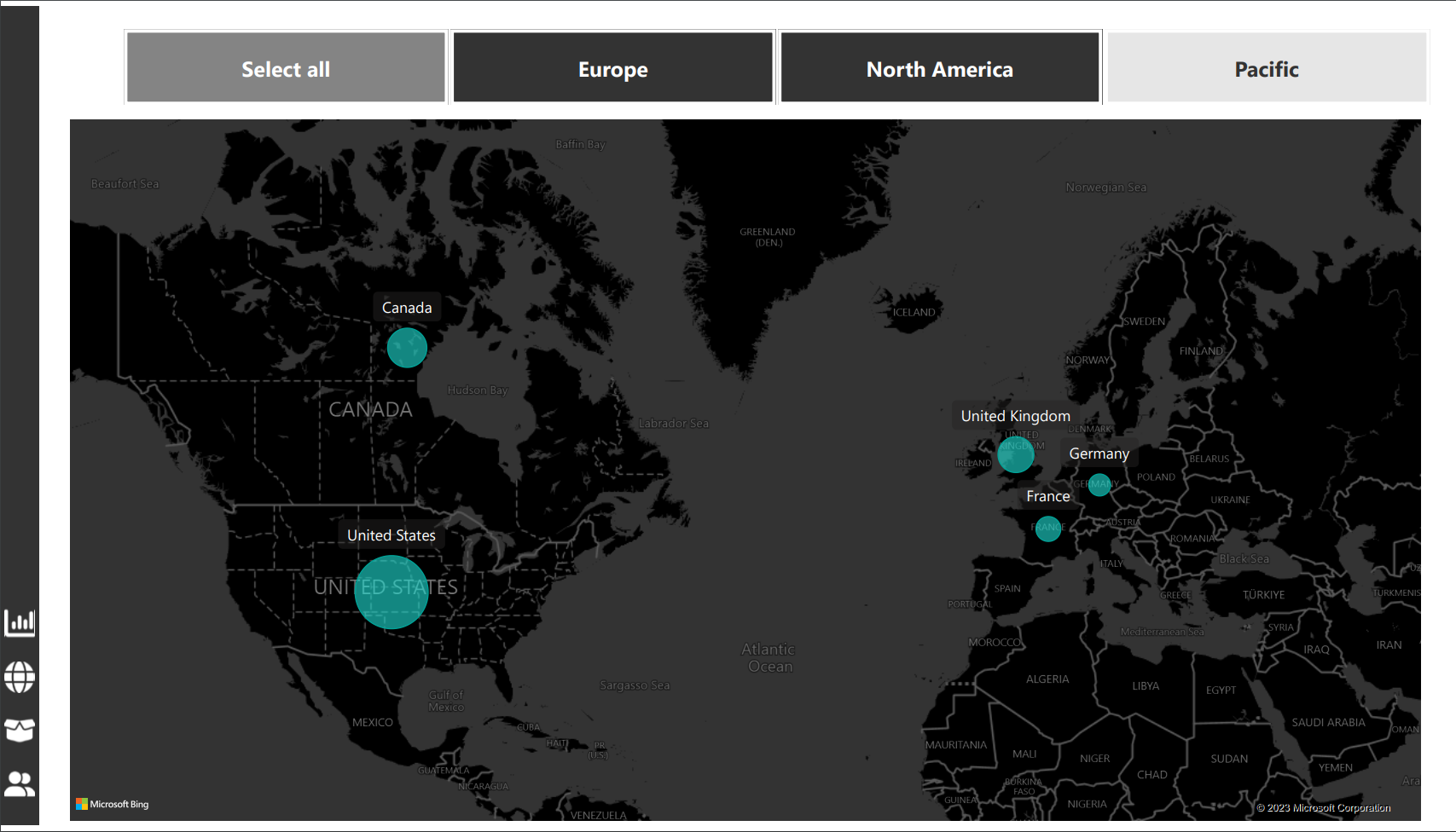The image size is (1456, 832).
Task: Click the United States map label
Action: click(x=391, y=534)
